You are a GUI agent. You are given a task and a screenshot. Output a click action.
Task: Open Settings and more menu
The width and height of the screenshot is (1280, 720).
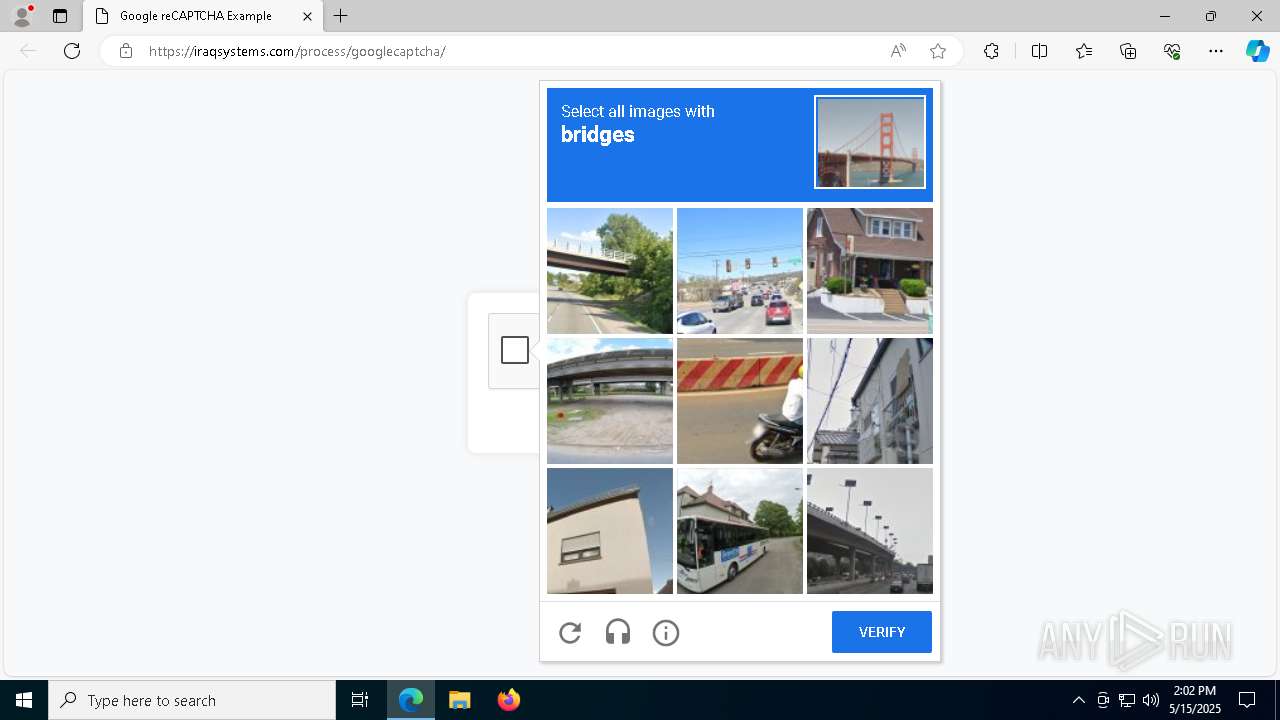coord(1216,51)
